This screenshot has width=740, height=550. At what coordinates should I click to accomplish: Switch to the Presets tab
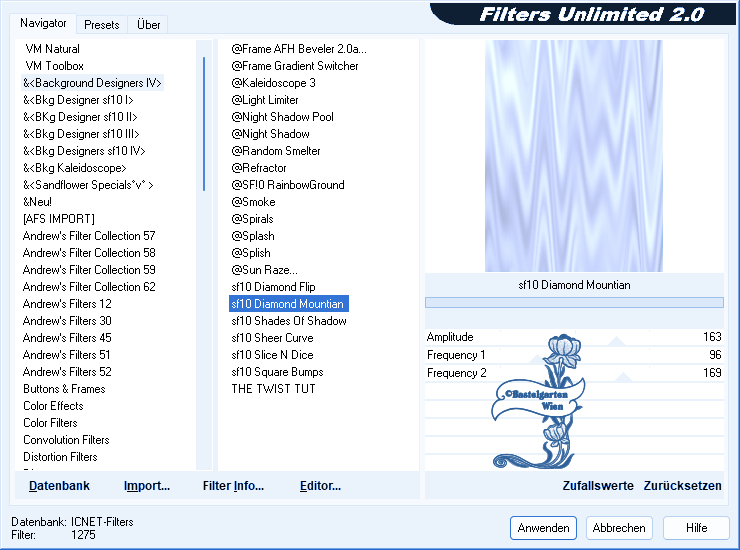pos(102,25)
